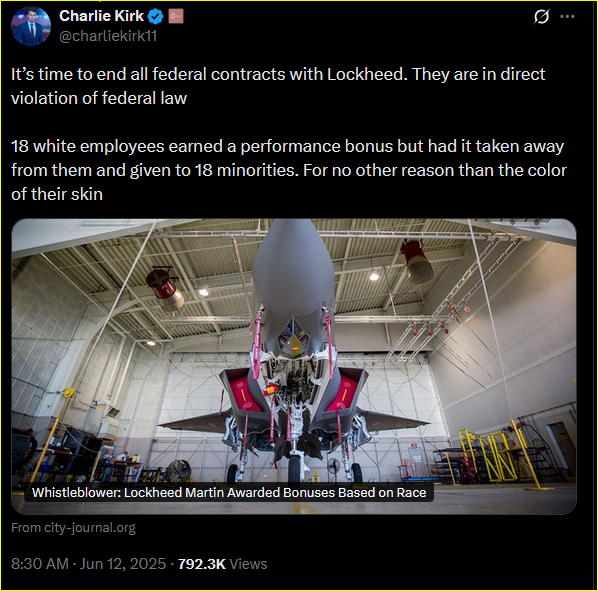This screenshot has width=598, height=591.
Task: Open the three-dot more options menu
Action: coord(567,16)
